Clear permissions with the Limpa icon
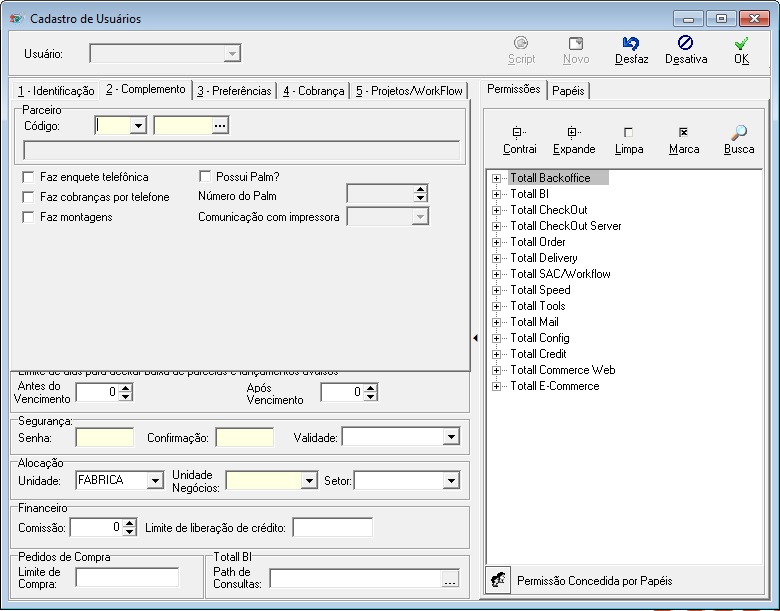 coord(628,132)
